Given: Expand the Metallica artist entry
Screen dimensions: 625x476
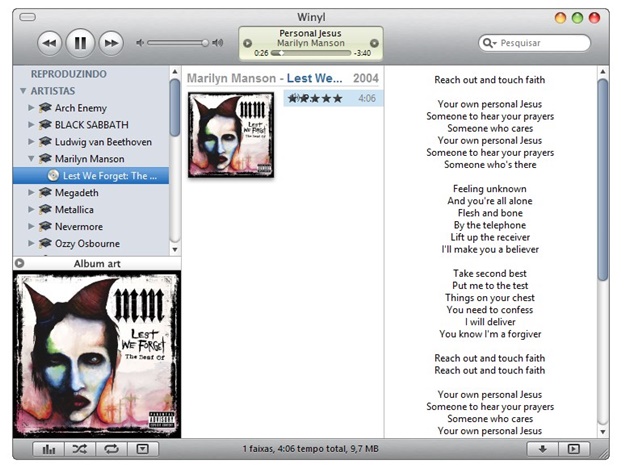Looking at the screenshot, I should point(31,210).
